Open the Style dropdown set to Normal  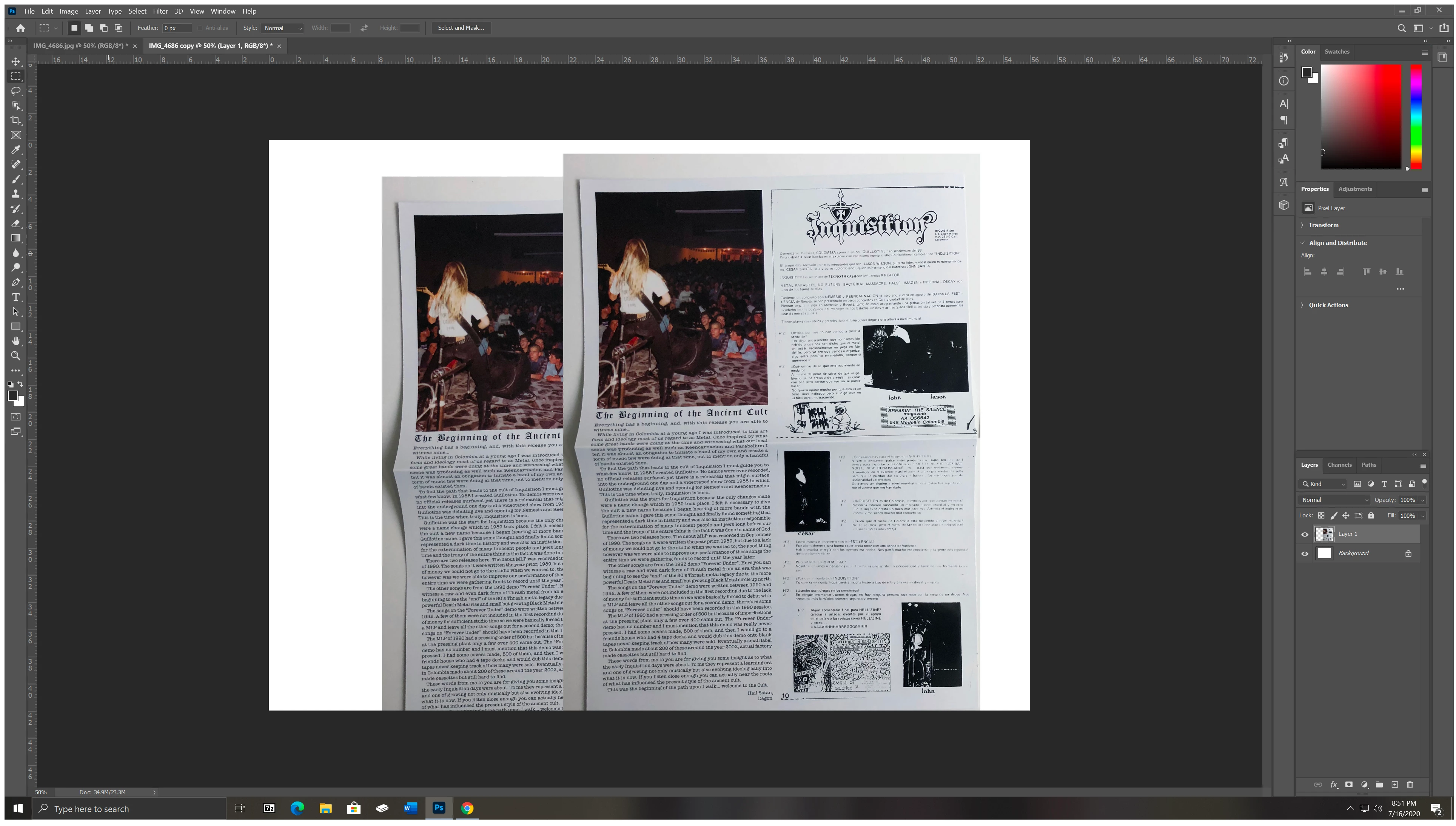283,28
